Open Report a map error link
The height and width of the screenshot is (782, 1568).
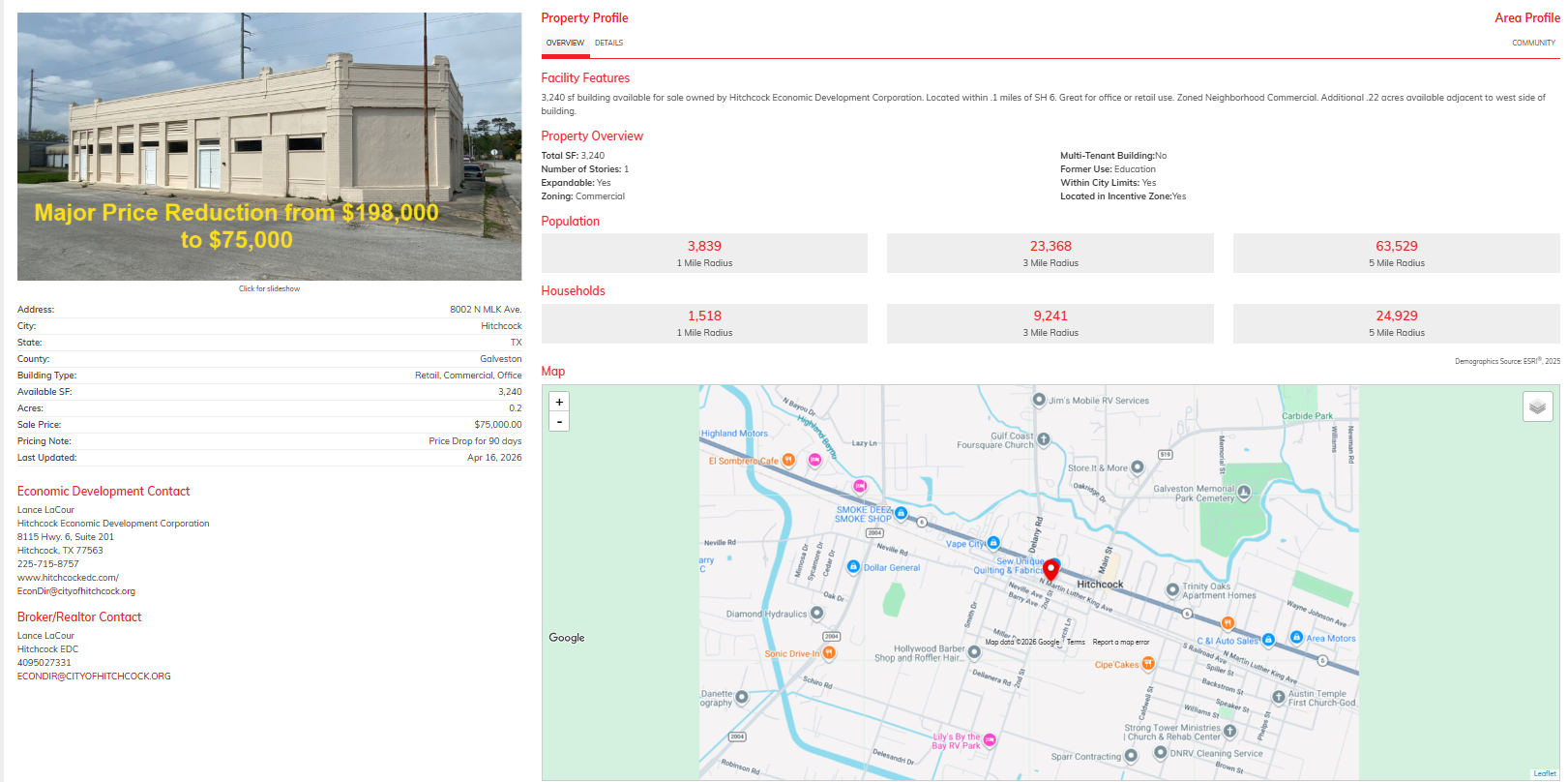point(1121,642)
